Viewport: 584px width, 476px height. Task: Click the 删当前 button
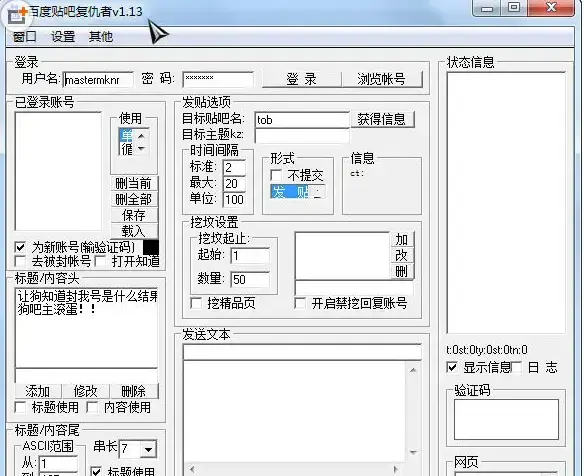coord(134,184)
